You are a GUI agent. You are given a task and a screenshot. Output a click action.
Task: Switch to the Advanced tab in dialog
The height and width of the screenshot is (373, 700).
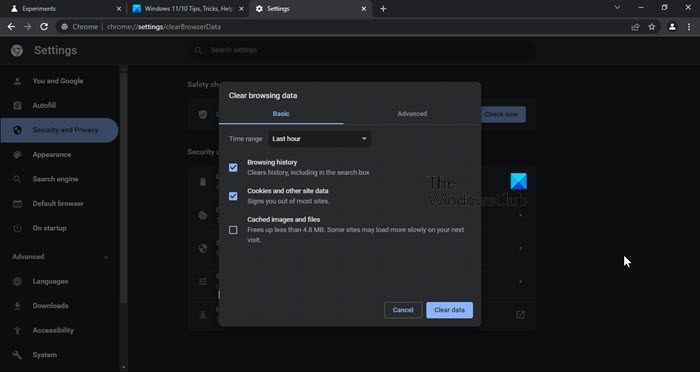coord(412,114)
